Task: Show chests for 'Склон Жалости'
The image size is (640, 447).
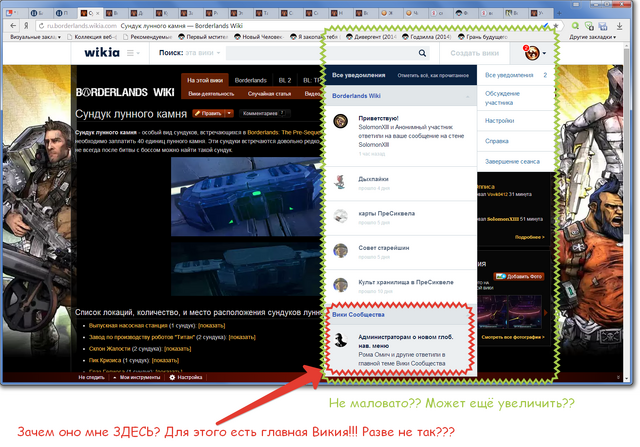Action: click(x=178, y=349)
